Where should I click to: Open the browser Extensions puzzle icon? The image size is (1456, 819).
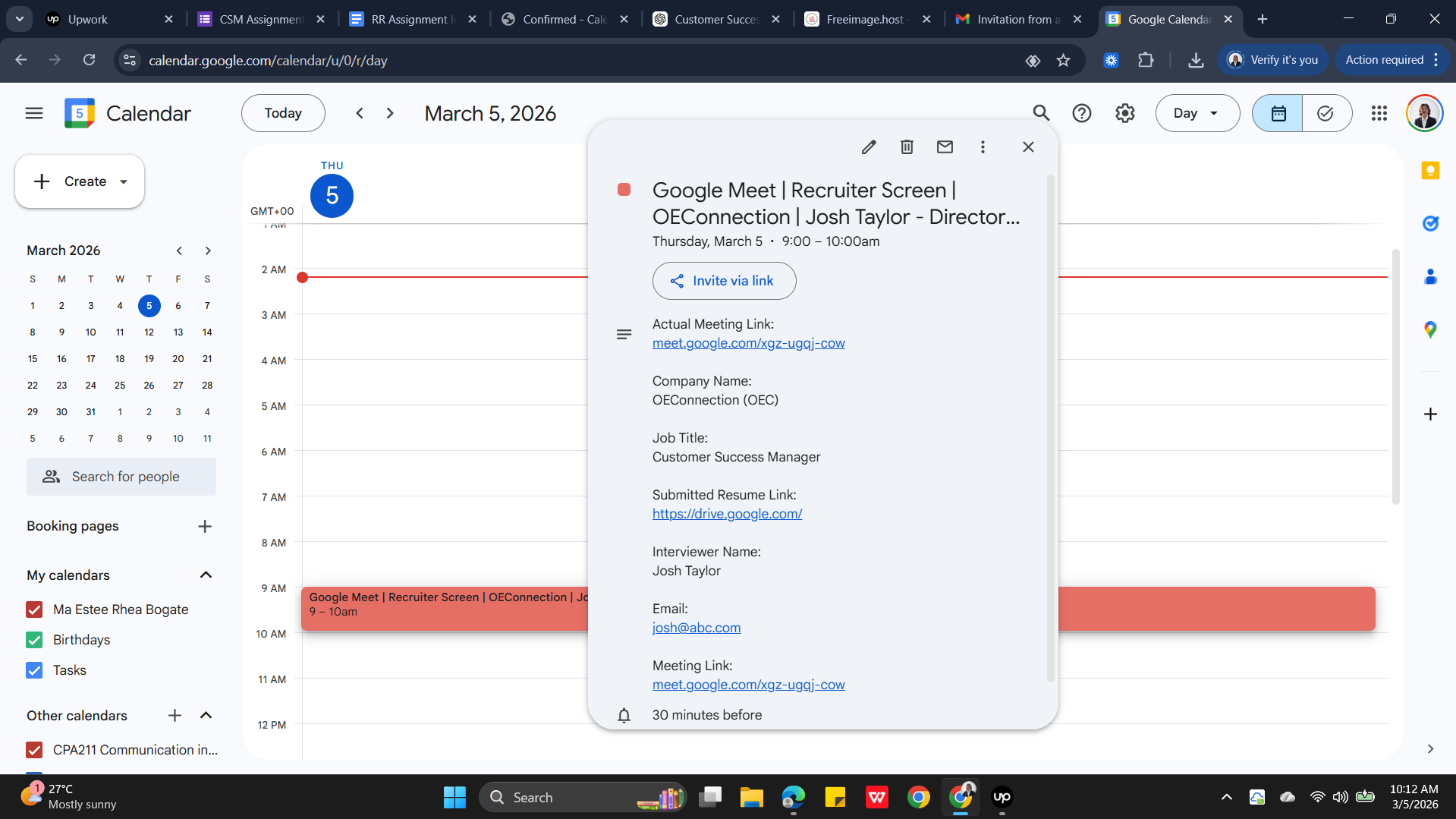click(1146, 60)
